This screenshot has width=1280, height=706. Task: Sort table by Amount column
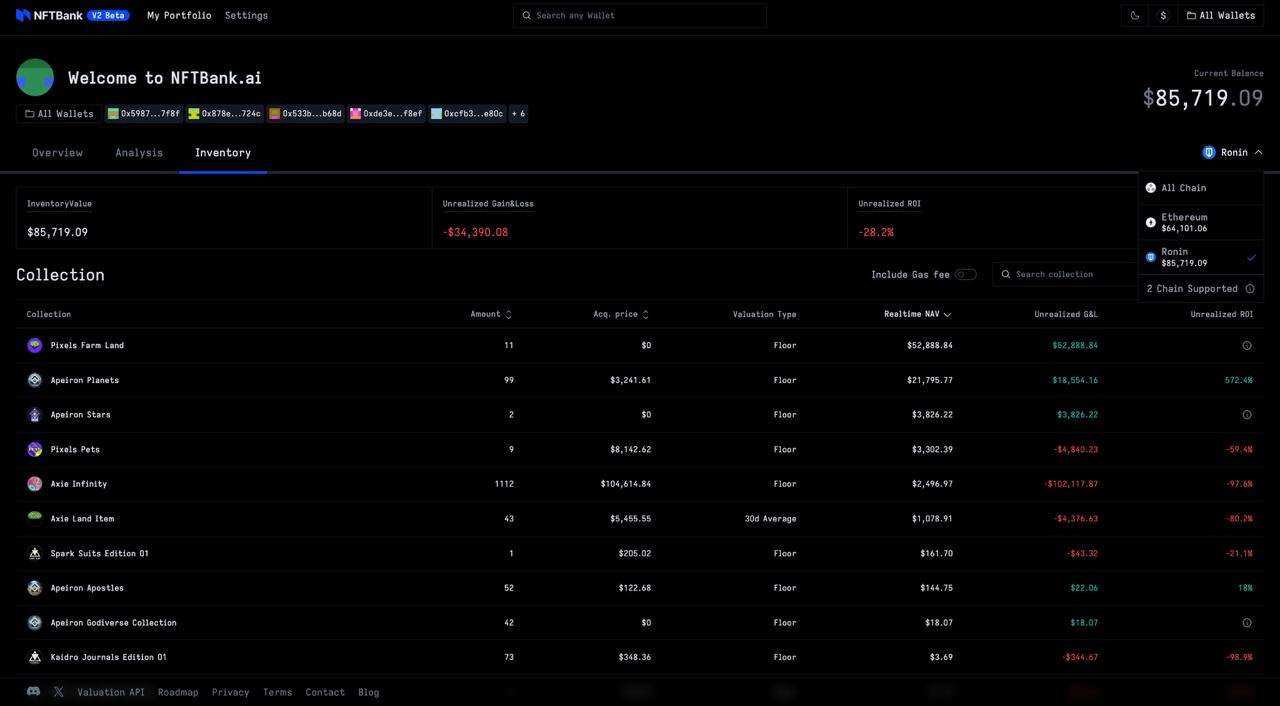click(491, 314)
